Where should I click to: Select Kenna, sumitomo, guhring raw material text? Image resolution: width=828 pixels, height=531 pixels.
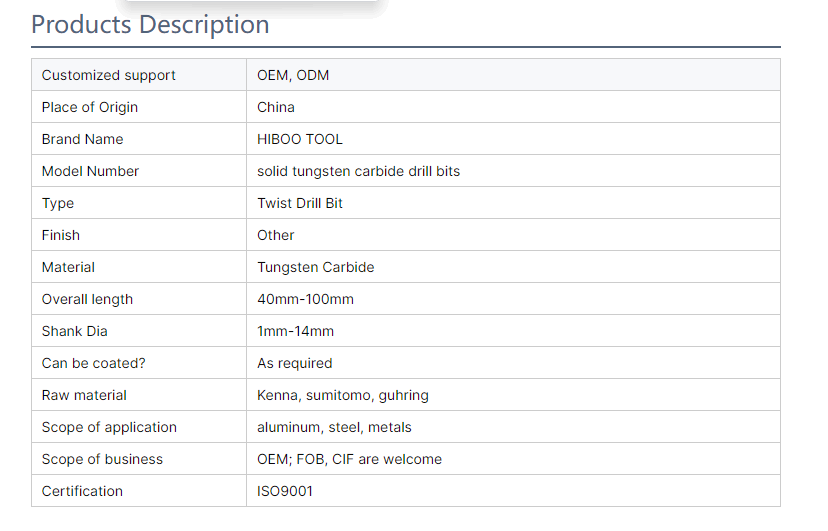point(343,395)
